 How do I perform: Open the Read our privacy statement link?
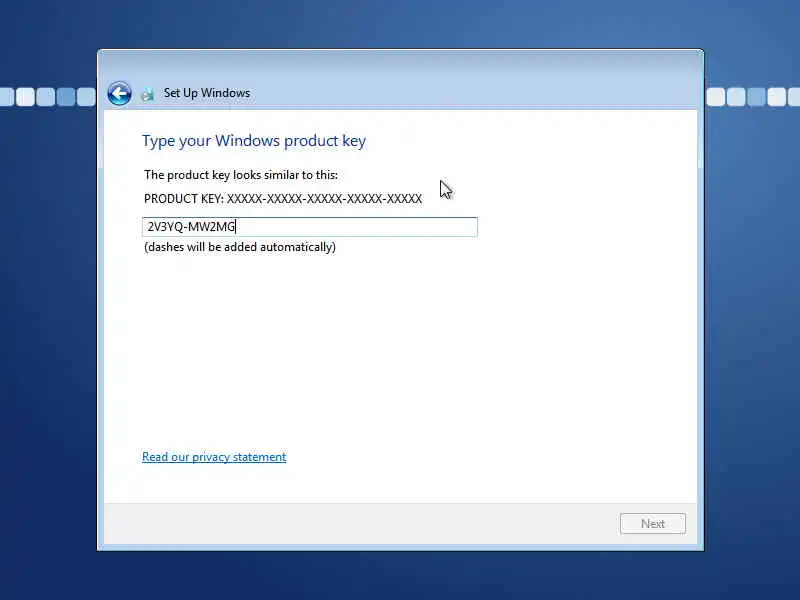pos(214,457)
